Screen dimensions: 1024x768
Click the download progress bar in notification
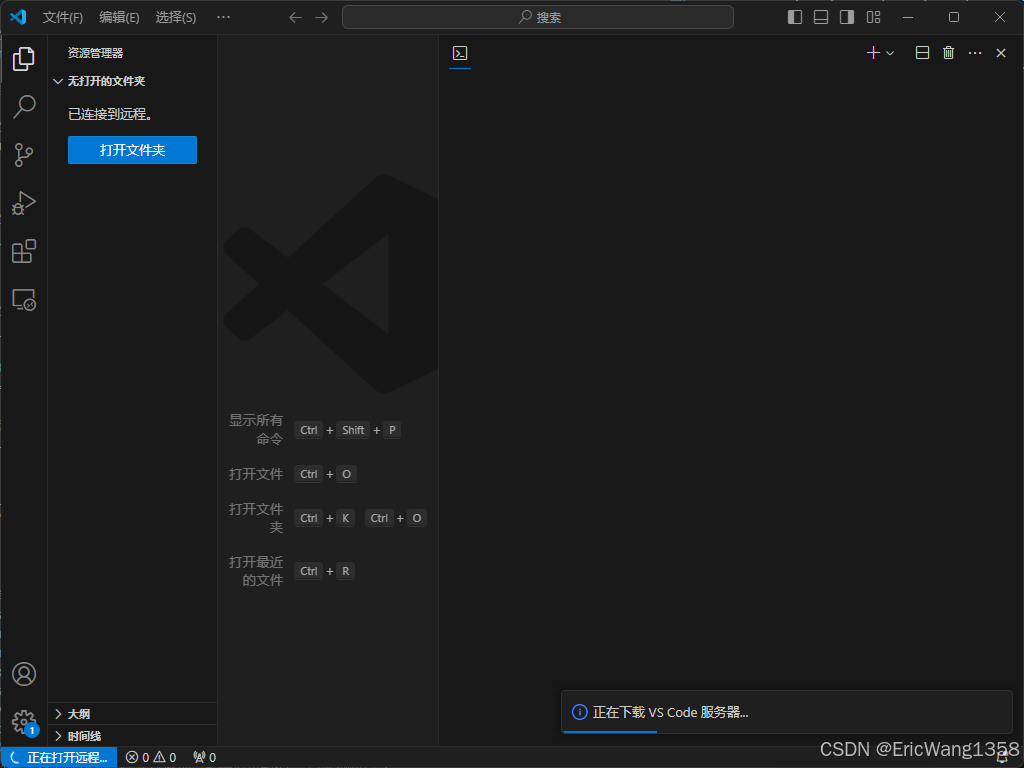click(610, 731)
